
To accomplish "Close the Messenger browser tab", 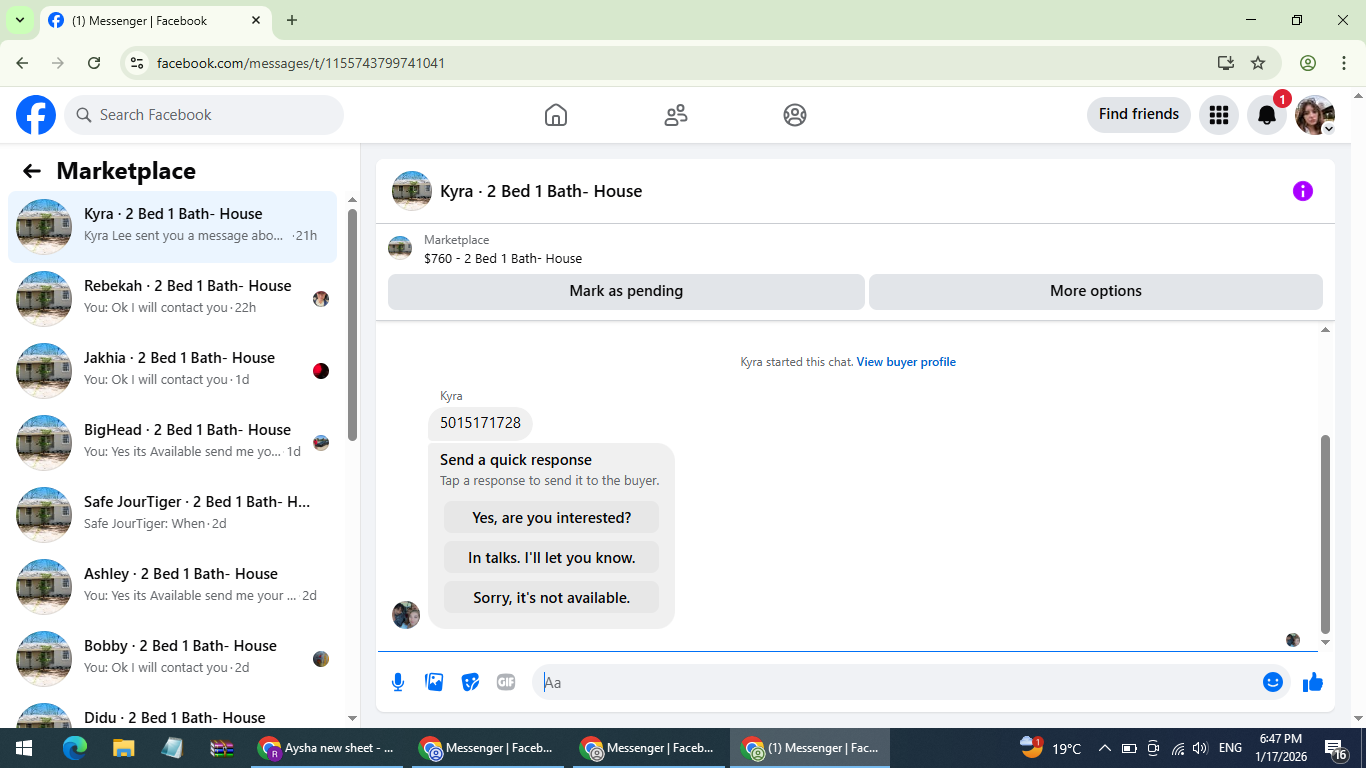I will point(256,20).
